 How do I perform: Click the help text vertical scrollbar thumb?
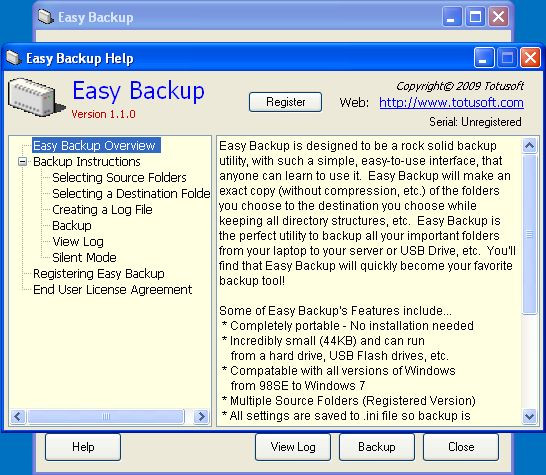pyautogui.click(x=529, y=234)
